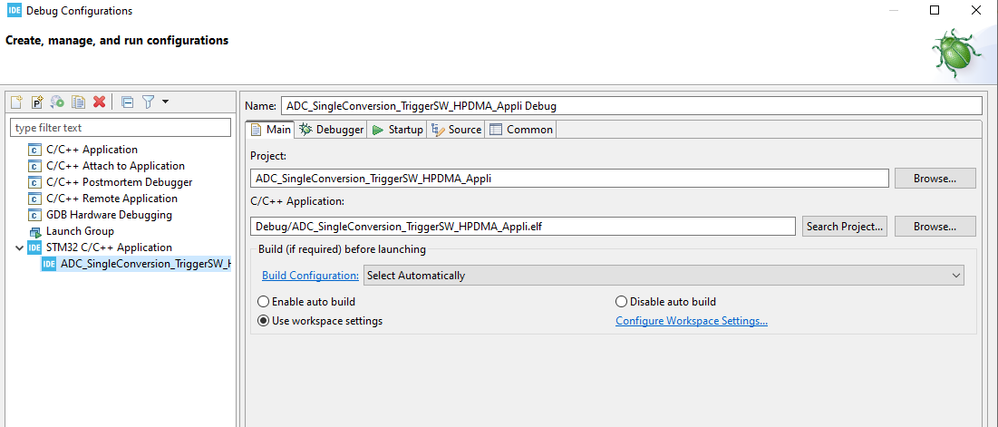Select the Launch Group item
Screen dimensions: 998x427
pos(79,231)
